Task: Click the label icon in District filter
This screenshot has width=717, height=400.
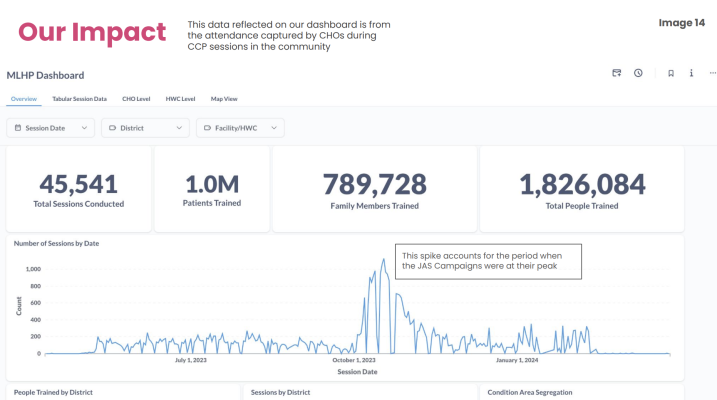Action: point(112,128)
